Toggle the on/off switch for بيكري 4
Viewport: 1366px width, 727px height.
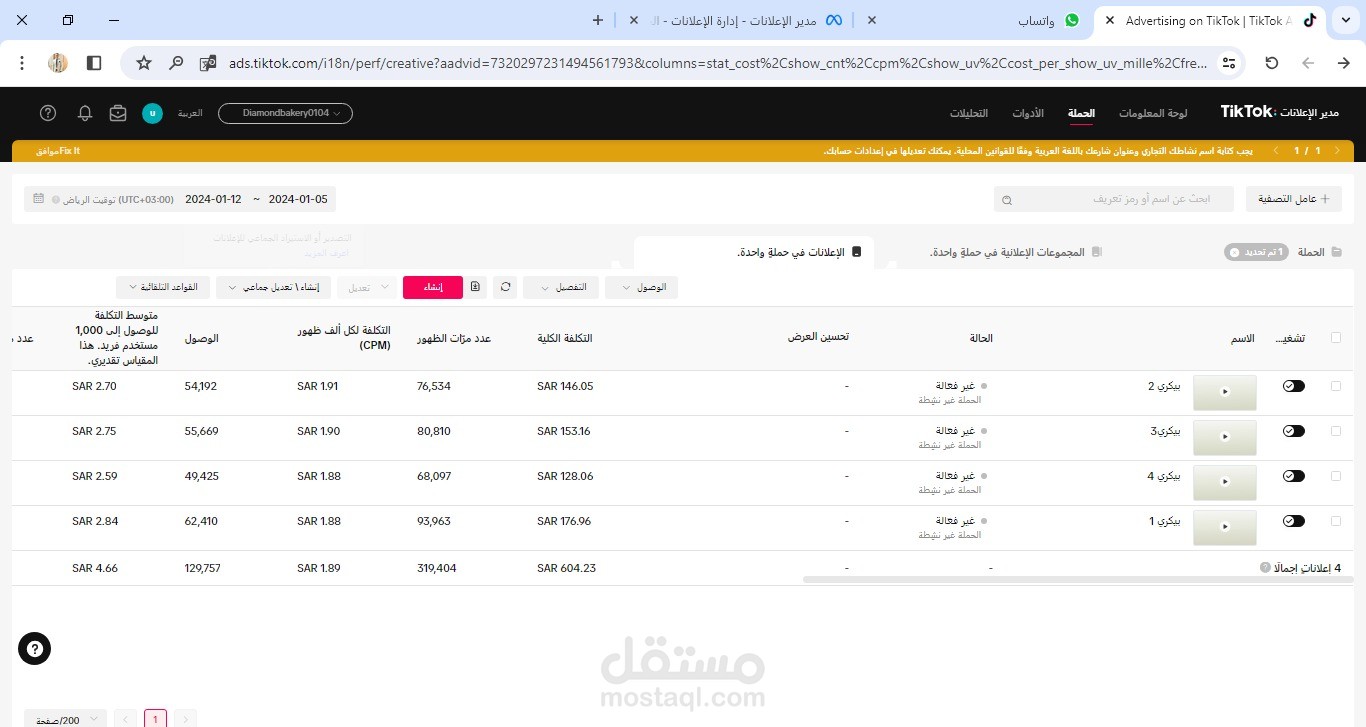1294,476
